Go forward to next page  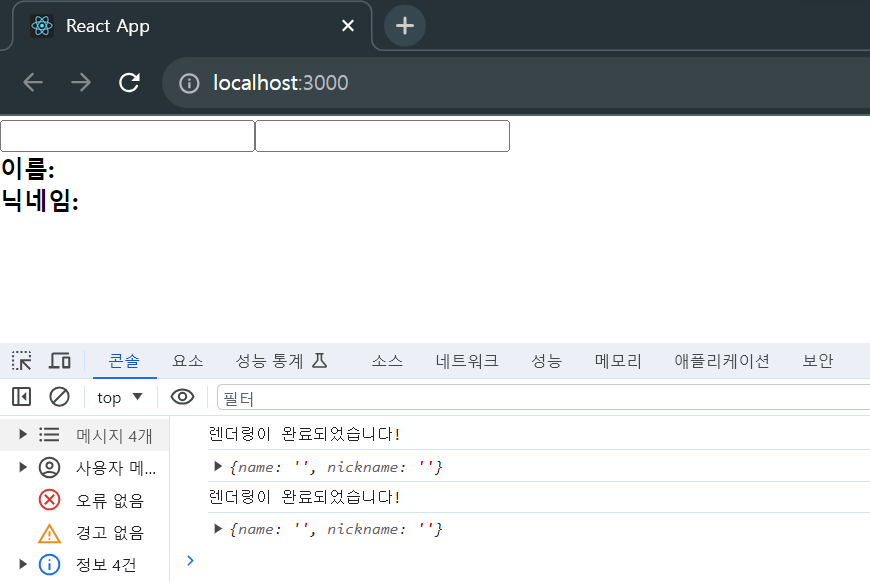tap(81, 83)
